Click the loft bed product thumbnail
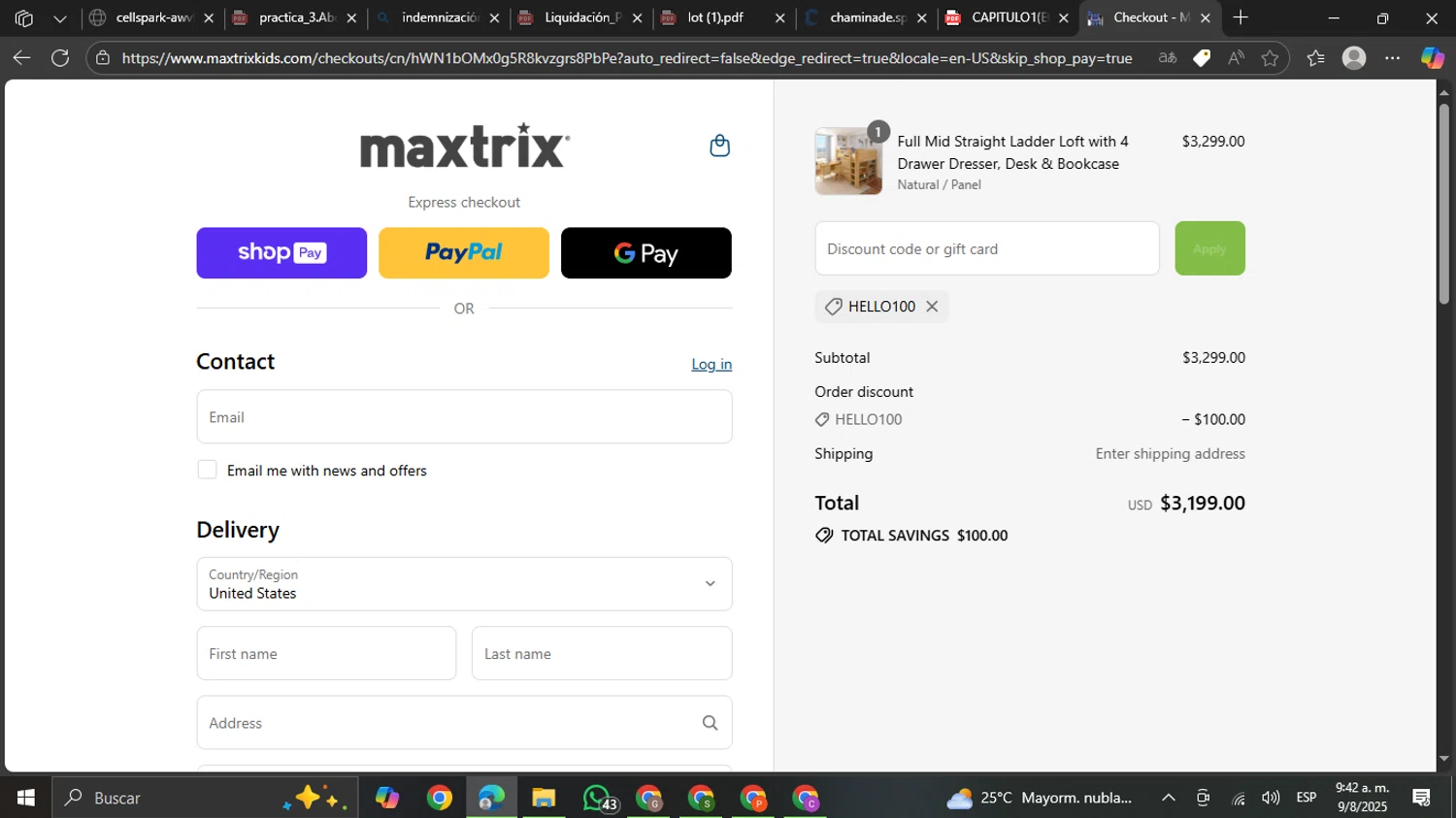The width and height of the screenshot is (1456, 818). (x=848, y=161)
